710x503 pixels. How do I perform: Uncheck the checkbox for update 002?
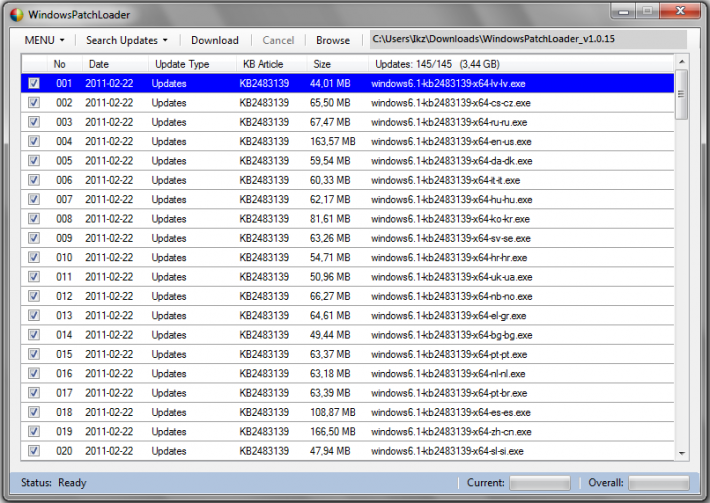(34, 103)
